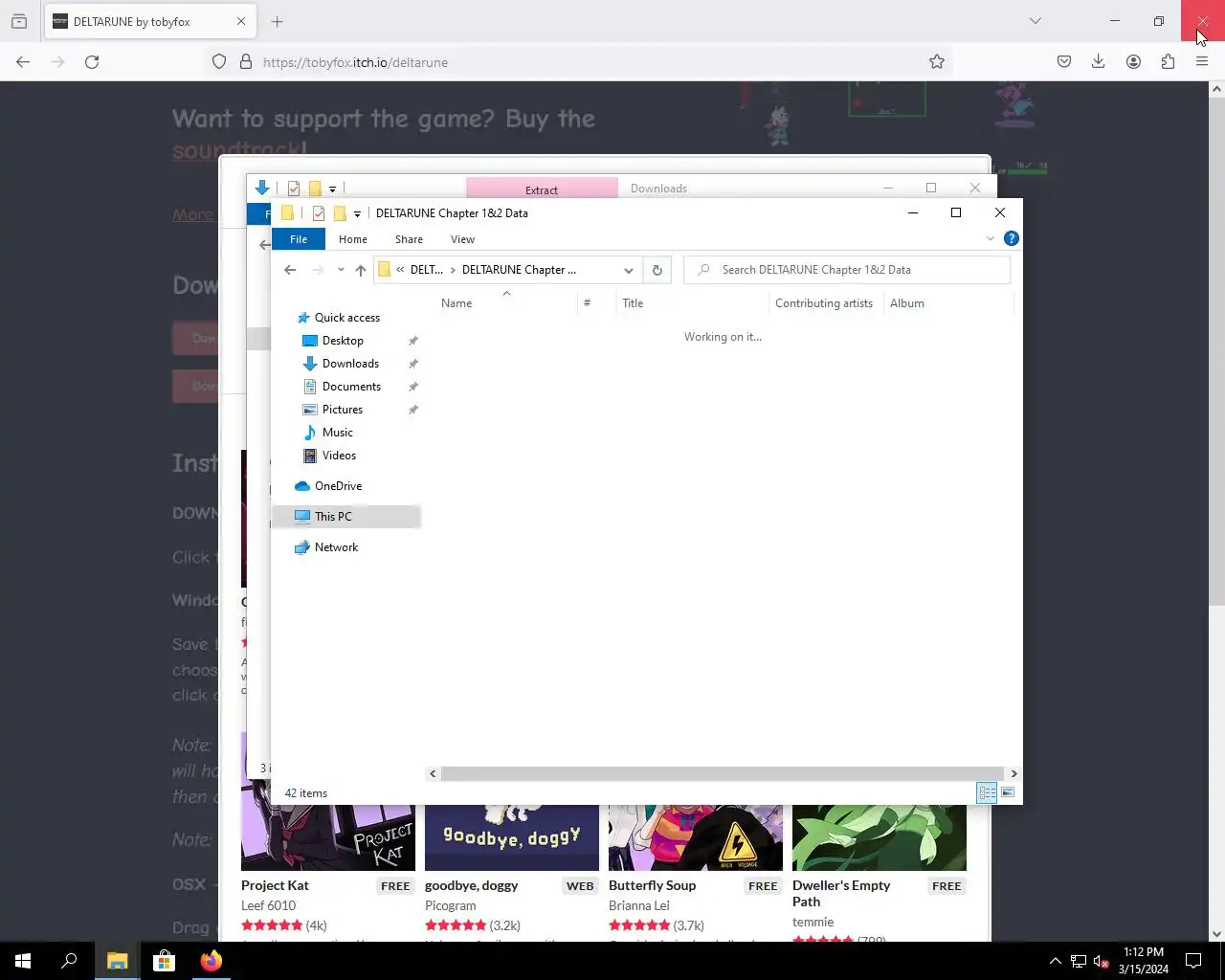The image size is (1225, 980).
Task: Click the search DELTARUNE Chapter 1&2 Data field
Action: (847, 270)
